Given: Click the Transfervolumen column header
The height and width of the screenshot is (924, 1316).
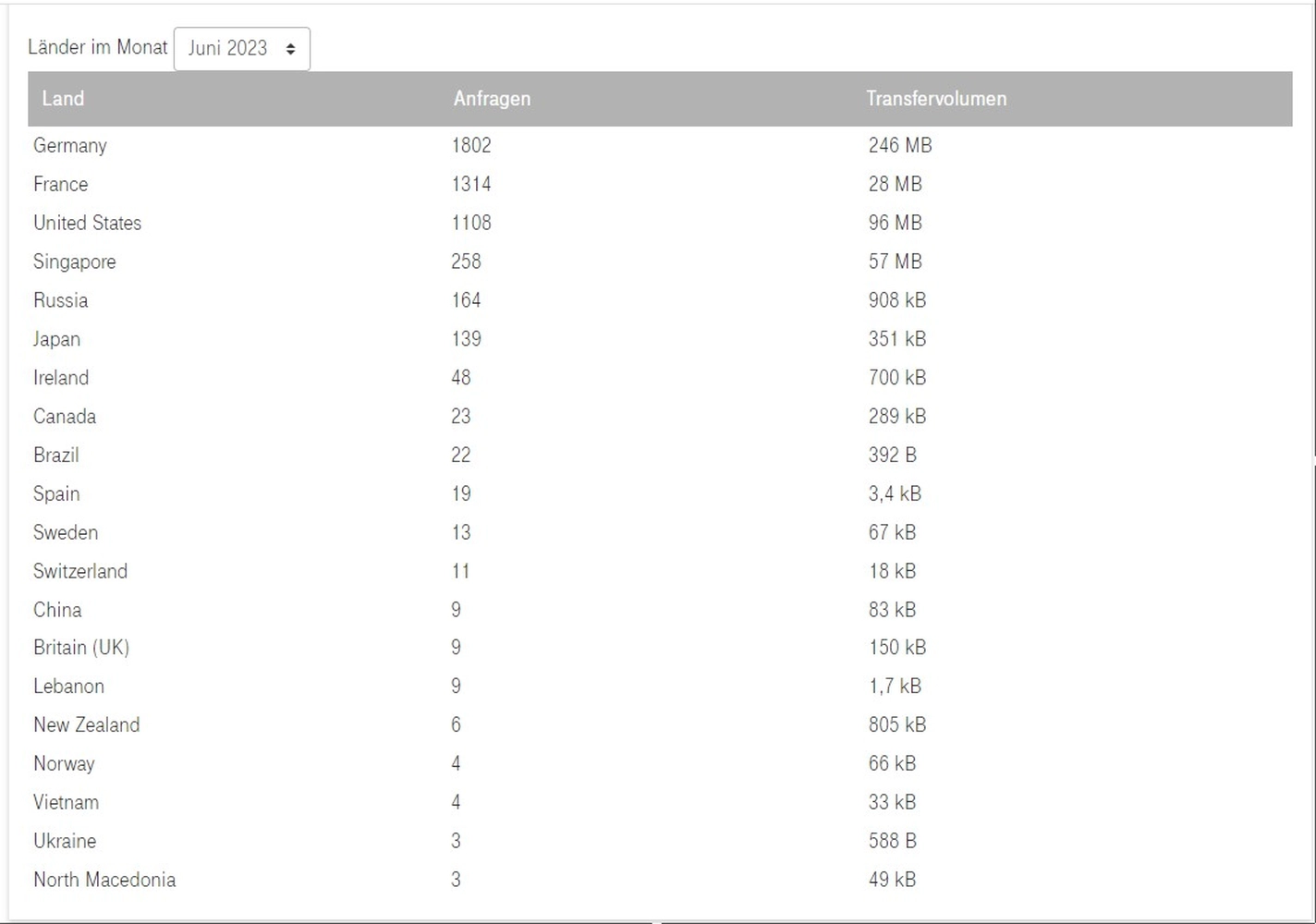Looking at the screenshot, I should [x=935, y=99].
